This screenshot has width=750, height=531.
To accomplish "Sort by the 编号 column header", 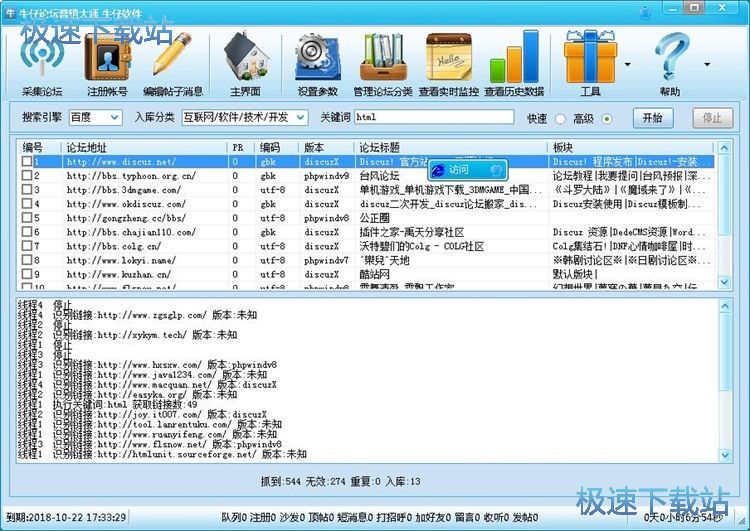I will [39, 147].
